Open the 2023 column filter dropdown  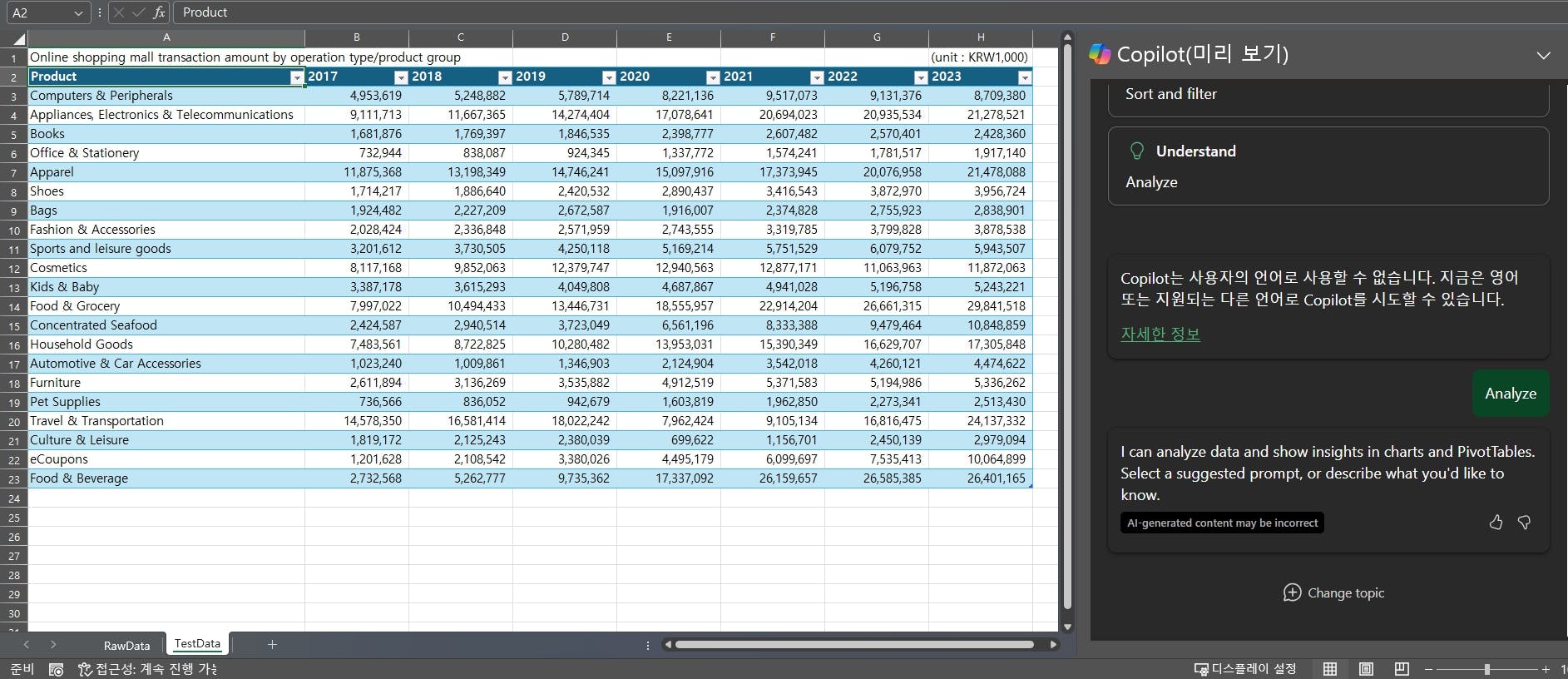coord(1025,77)
